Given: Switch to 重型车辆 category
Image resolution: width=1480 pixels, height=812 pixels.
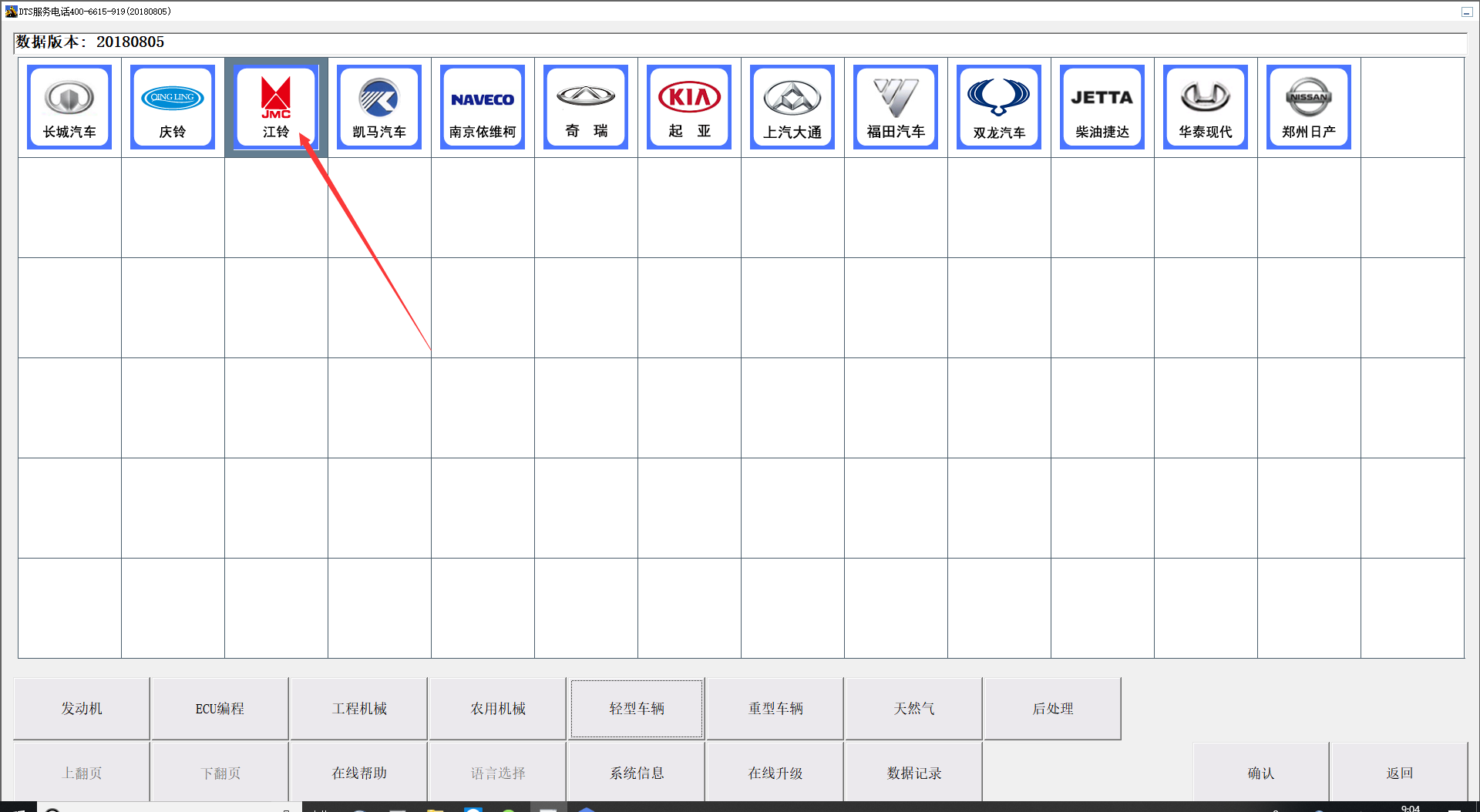Looking at the screenshot, I should (775, 709).
